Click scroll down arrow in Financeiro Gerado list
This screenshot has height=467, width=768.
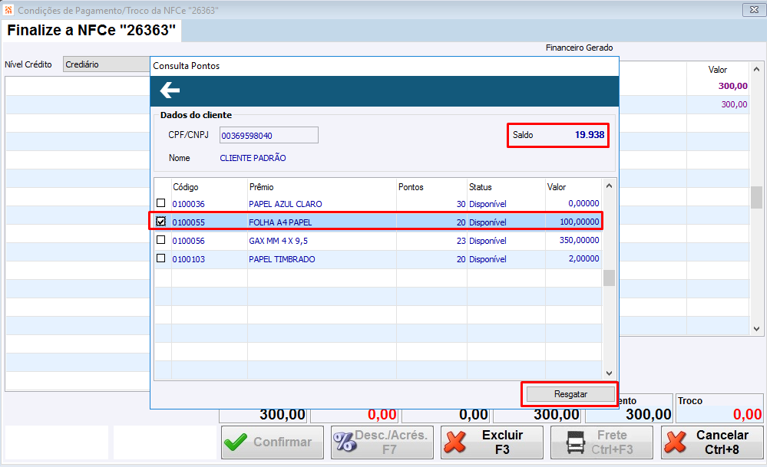pyautogui.click(x=757, y=329)
